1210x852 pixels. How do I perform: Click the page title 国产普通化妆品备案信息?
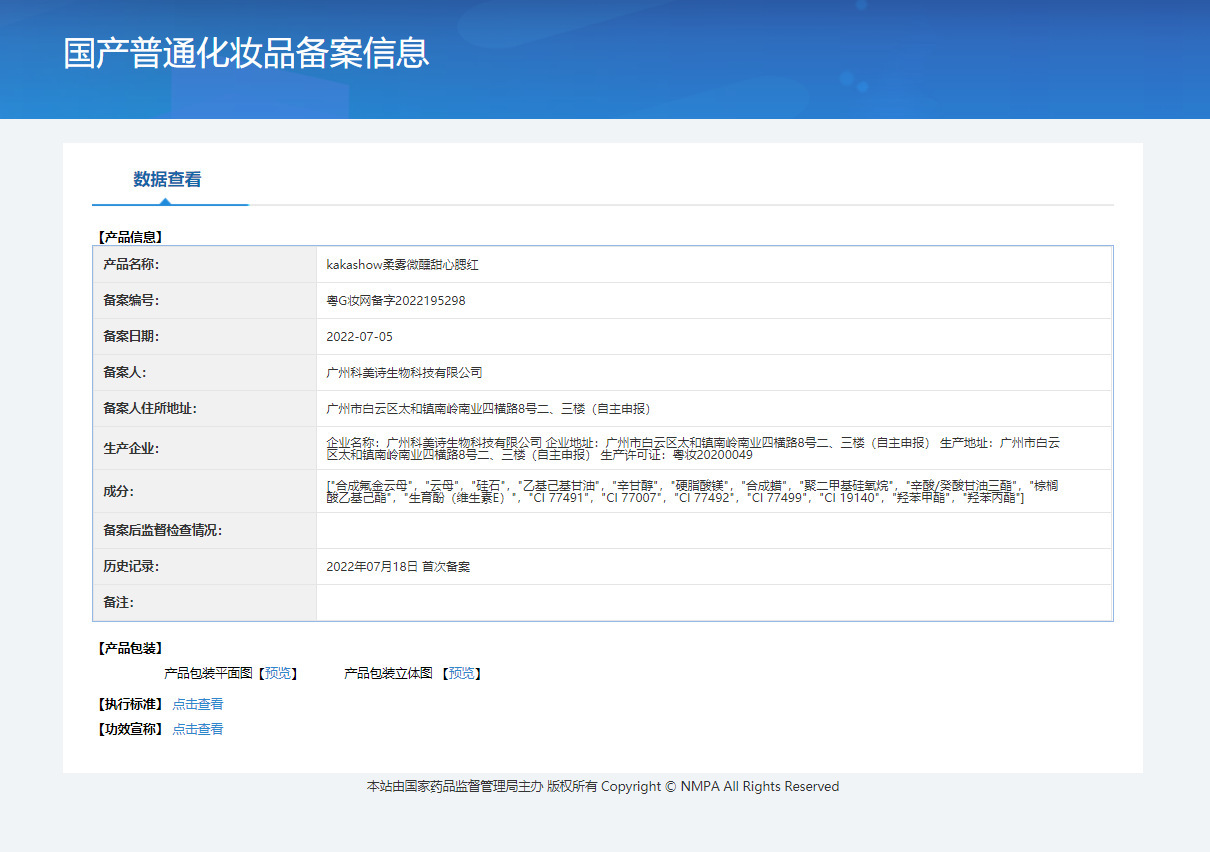click(x=246, y=53)
